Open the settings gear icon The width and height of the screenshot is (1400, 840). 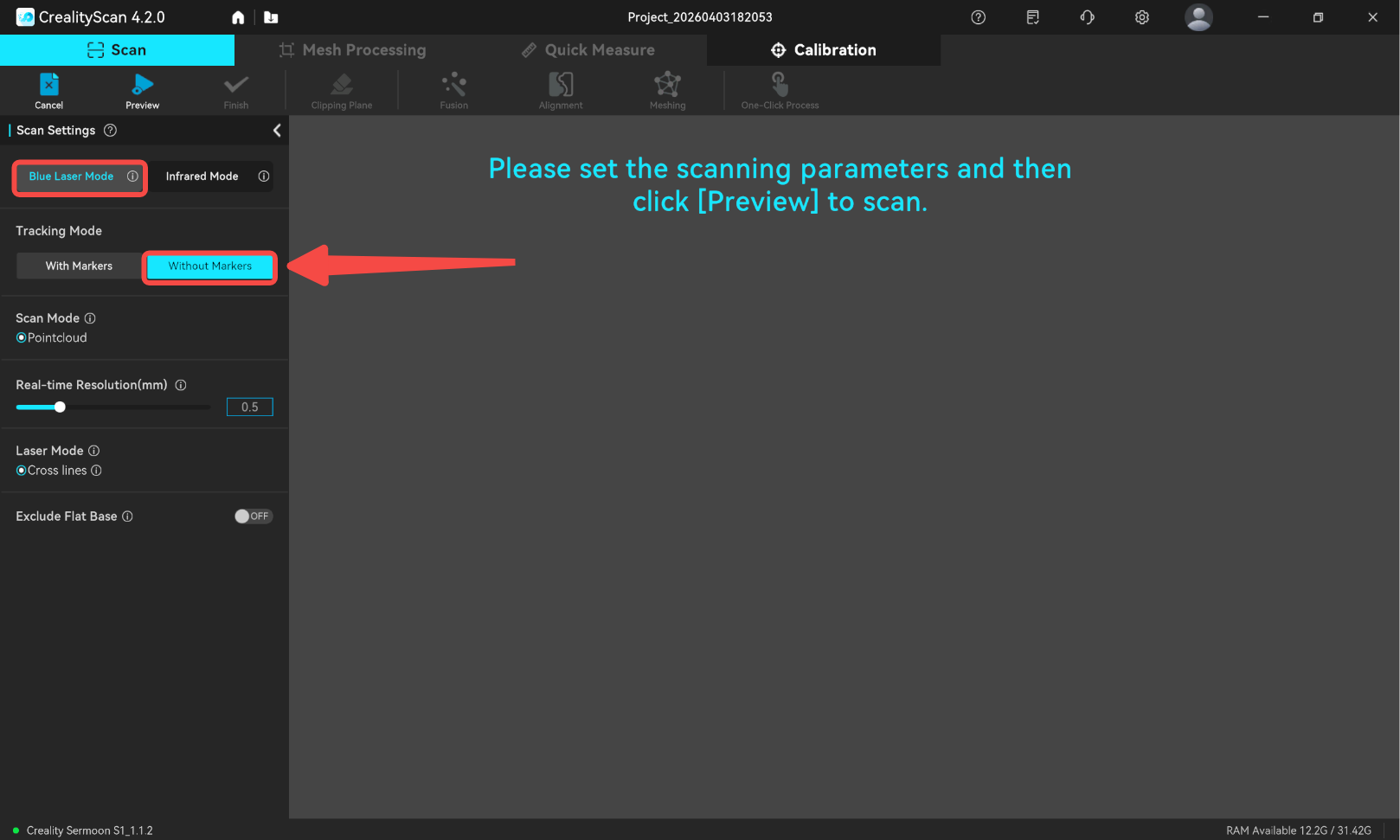tap(1141, 17)
